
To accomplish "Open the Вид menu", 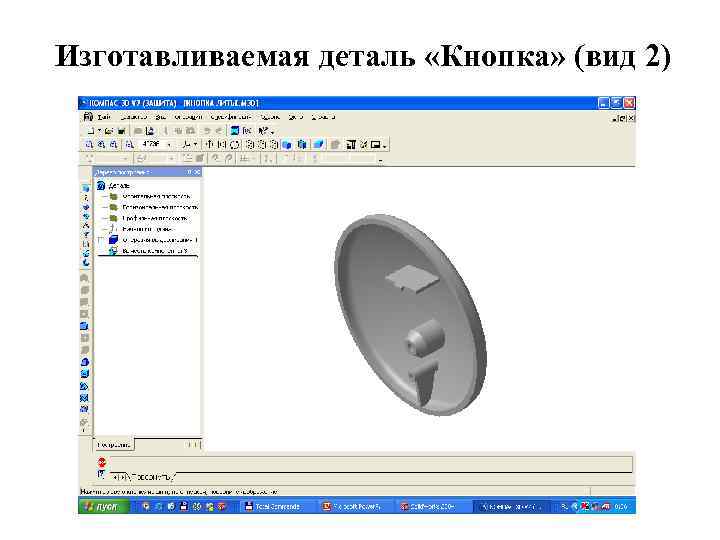I will tap(160, 117).
